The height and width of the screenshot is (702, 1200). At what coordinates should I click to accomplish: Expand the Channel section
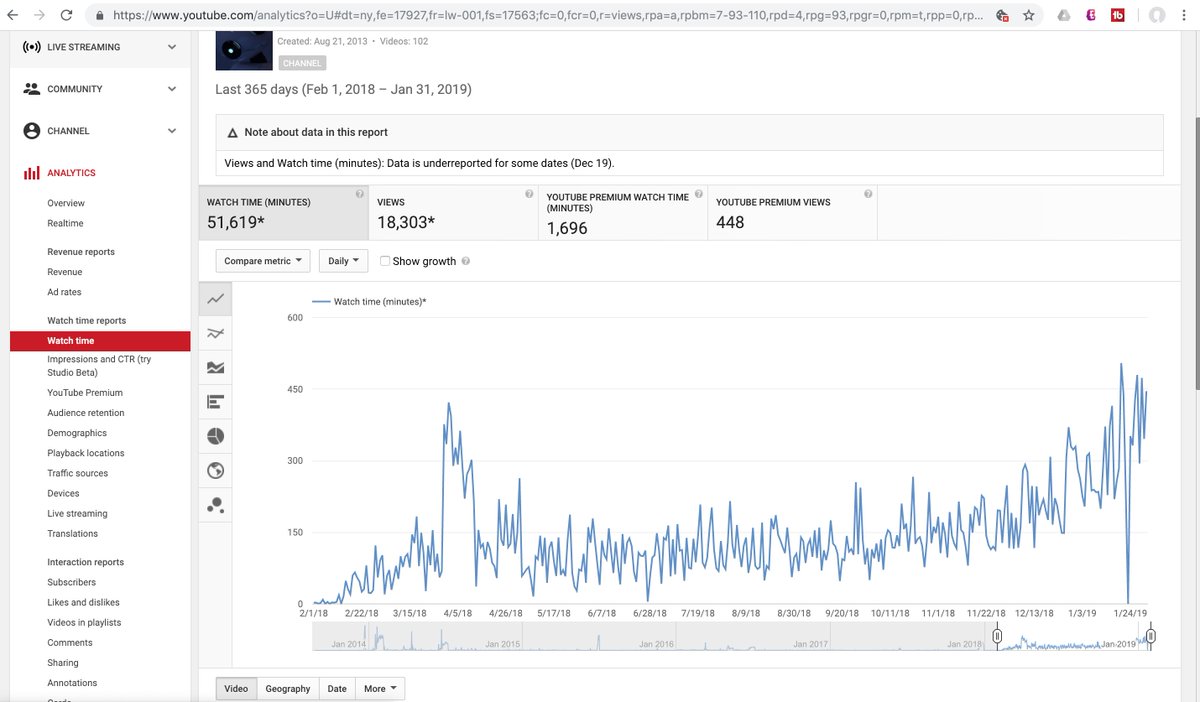click(172, 131)
